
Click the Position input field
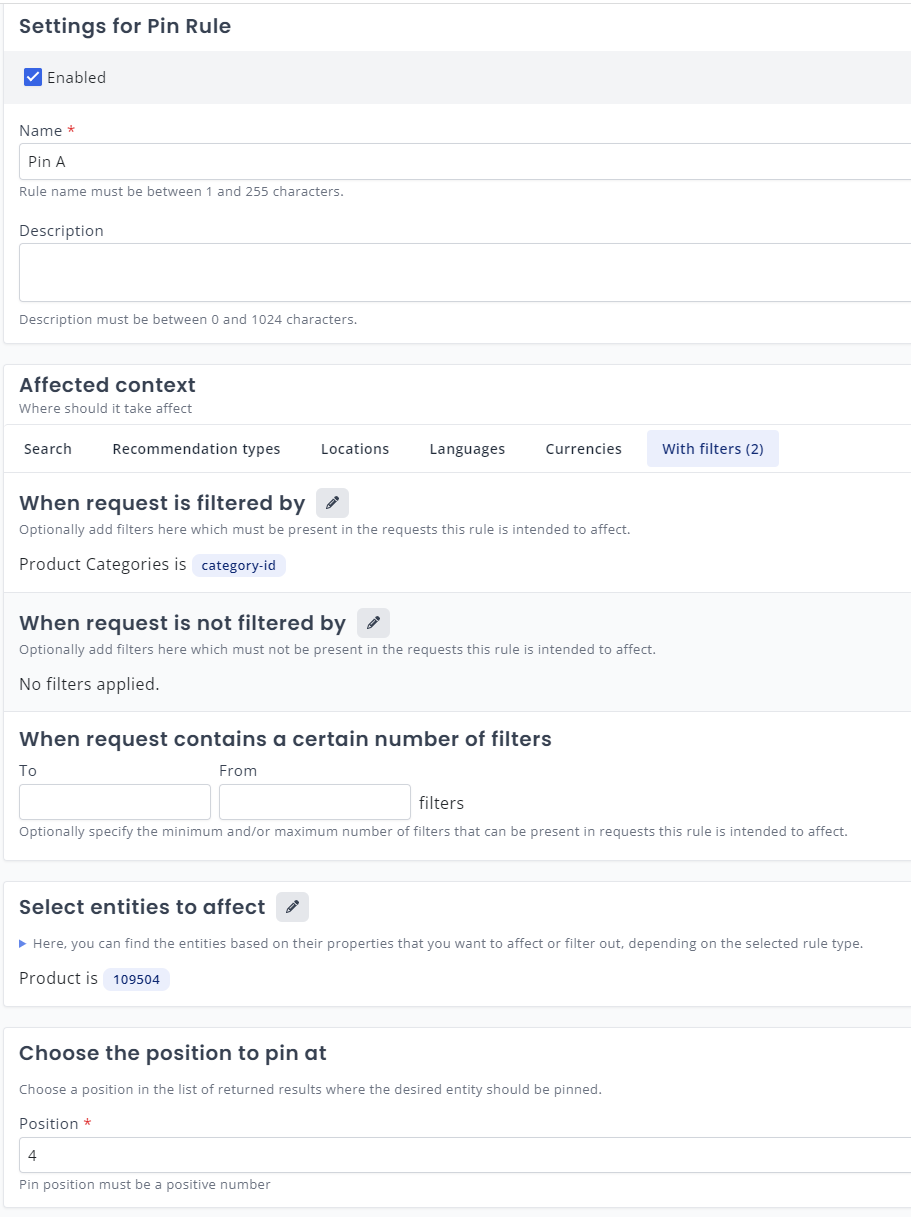point(460,1155)
